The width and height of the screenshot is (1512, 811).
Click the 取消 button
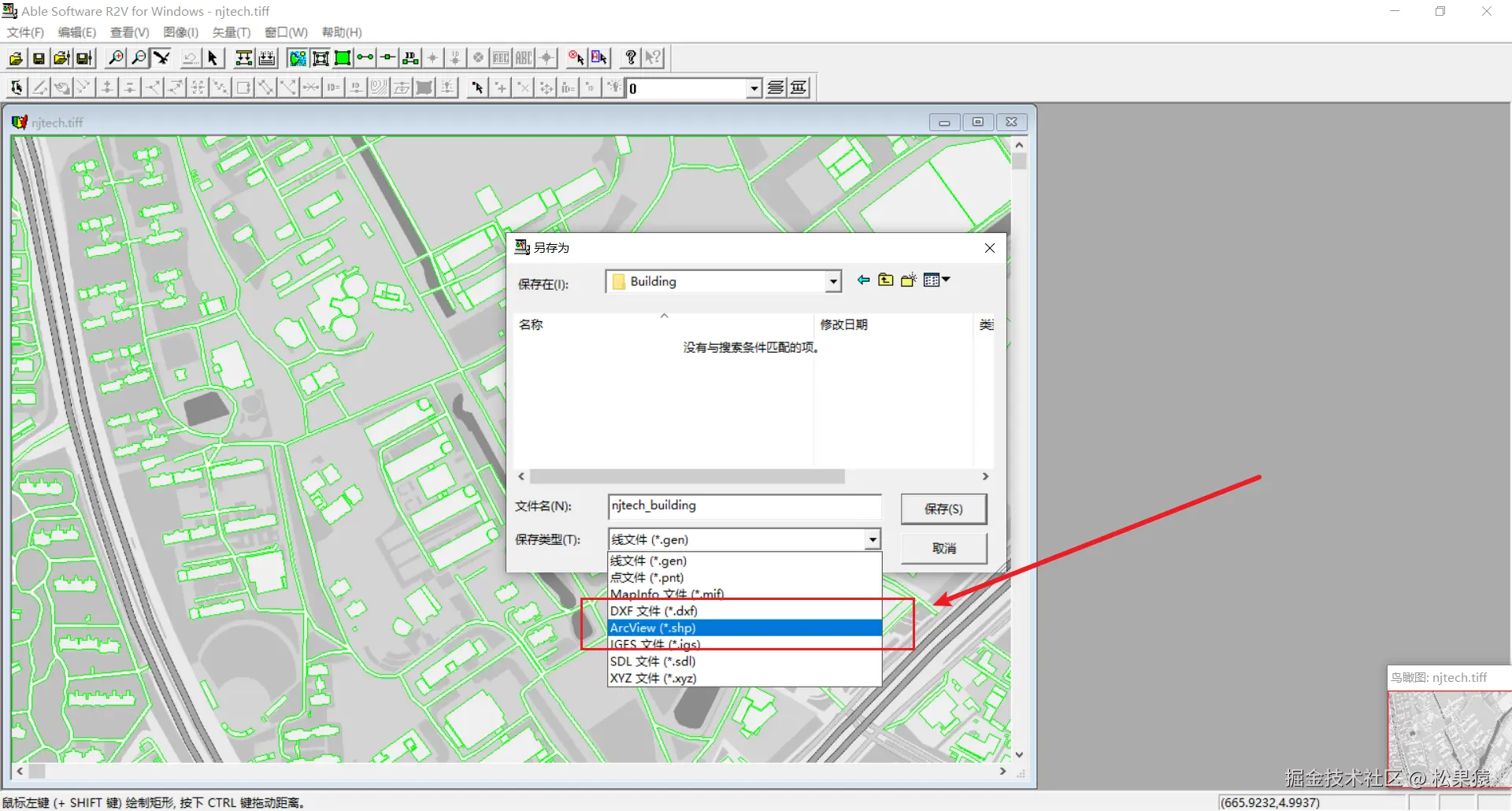tap(943, 548)
